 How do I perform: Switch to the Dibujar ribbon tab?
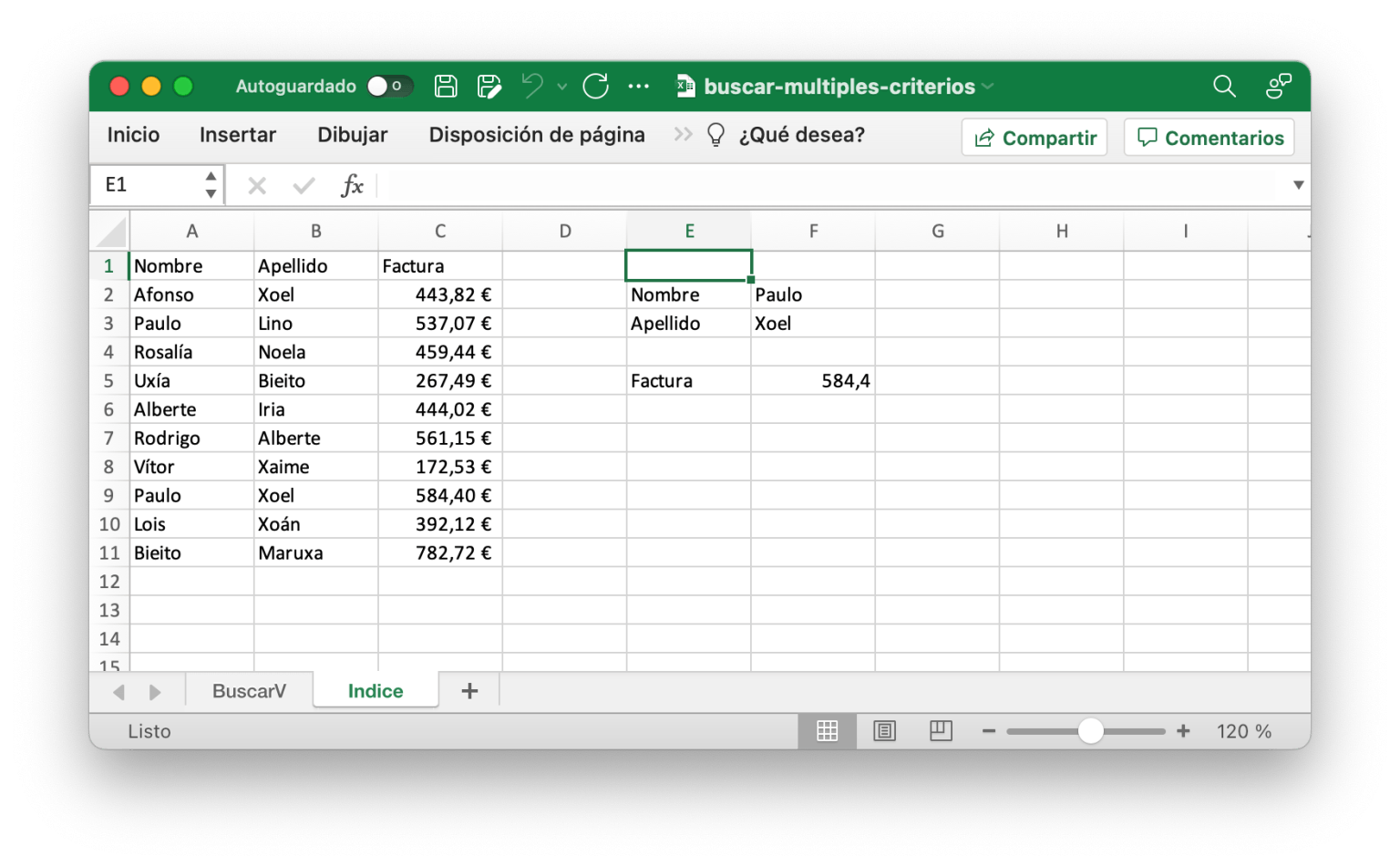[352, 134]
